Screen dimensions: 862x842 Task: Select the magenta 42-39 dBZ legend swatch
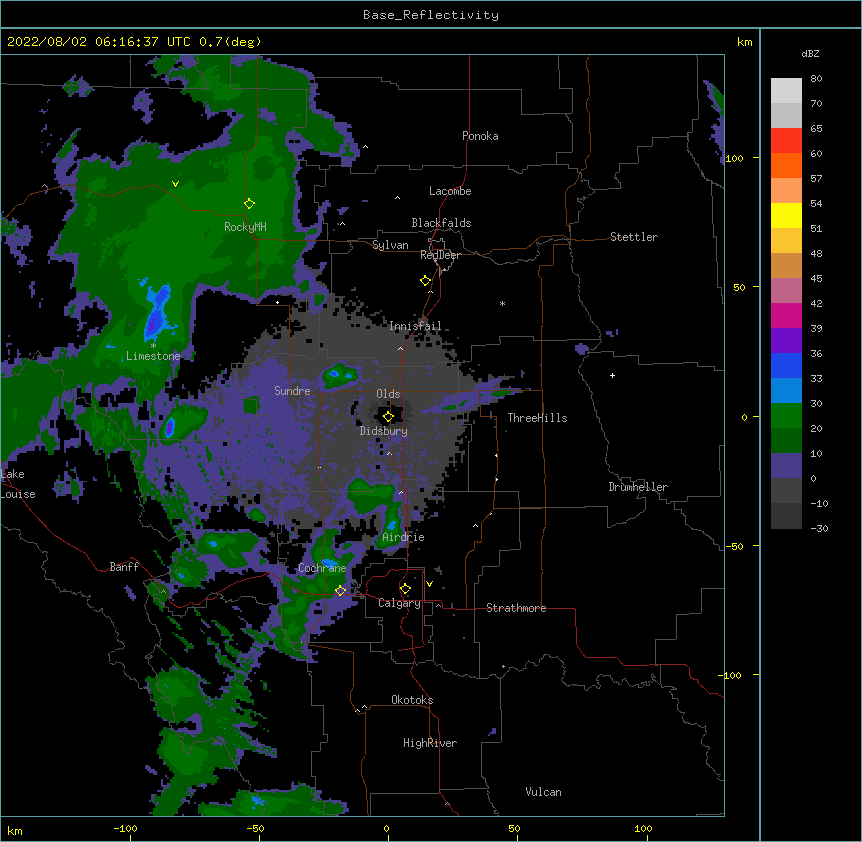(786, 315)
